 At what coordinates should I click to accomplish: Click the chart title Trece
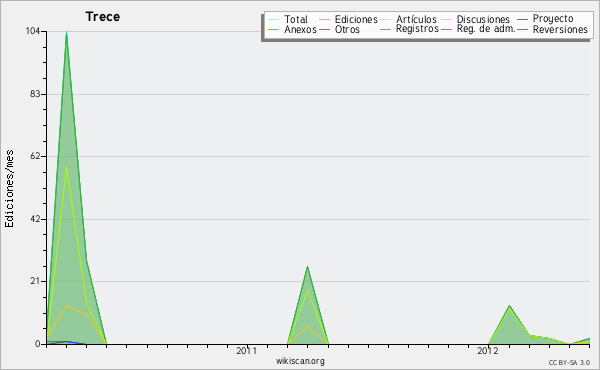103,17
